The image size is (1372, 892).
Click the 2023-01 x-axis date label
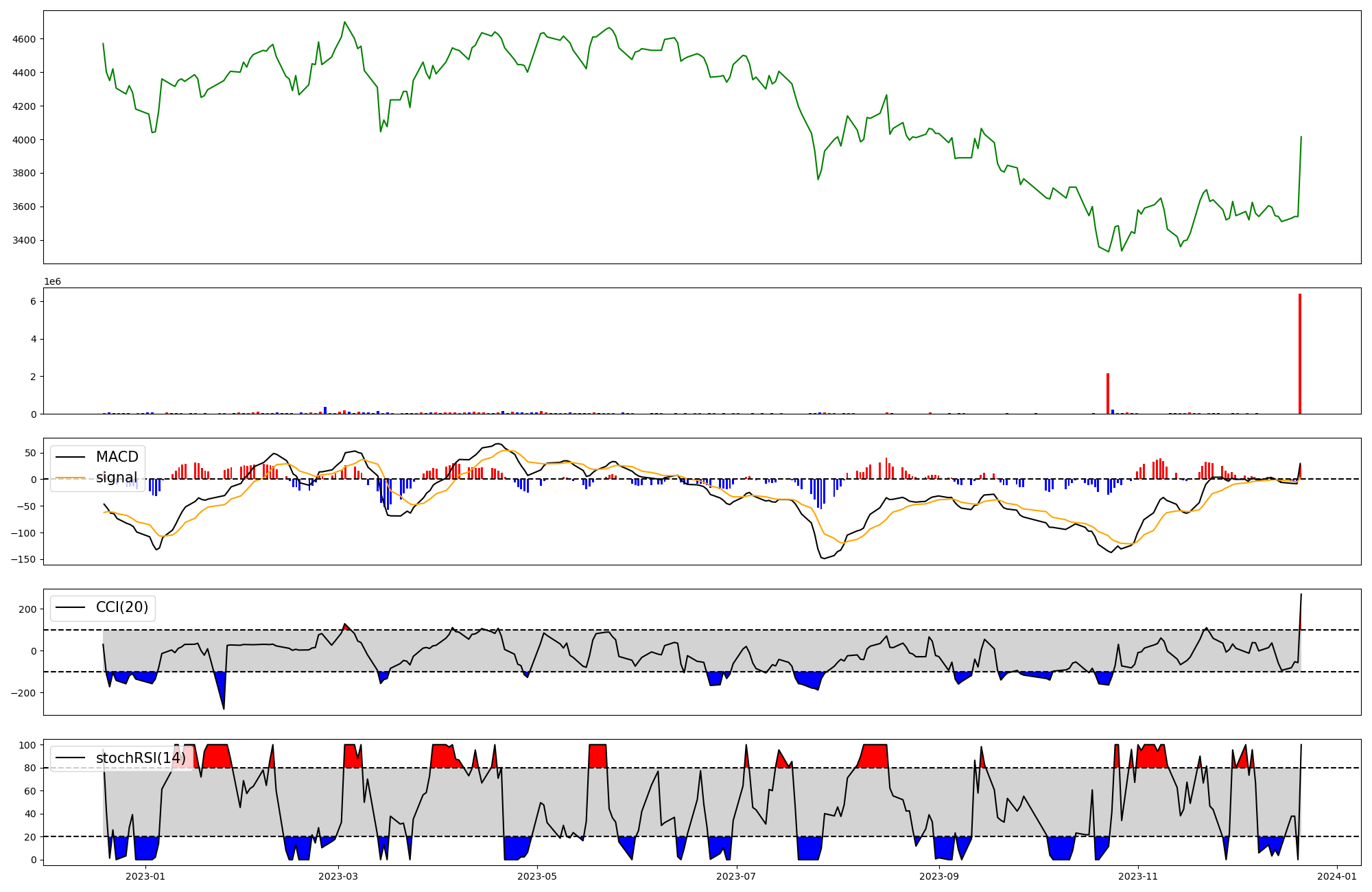(145, 876)
